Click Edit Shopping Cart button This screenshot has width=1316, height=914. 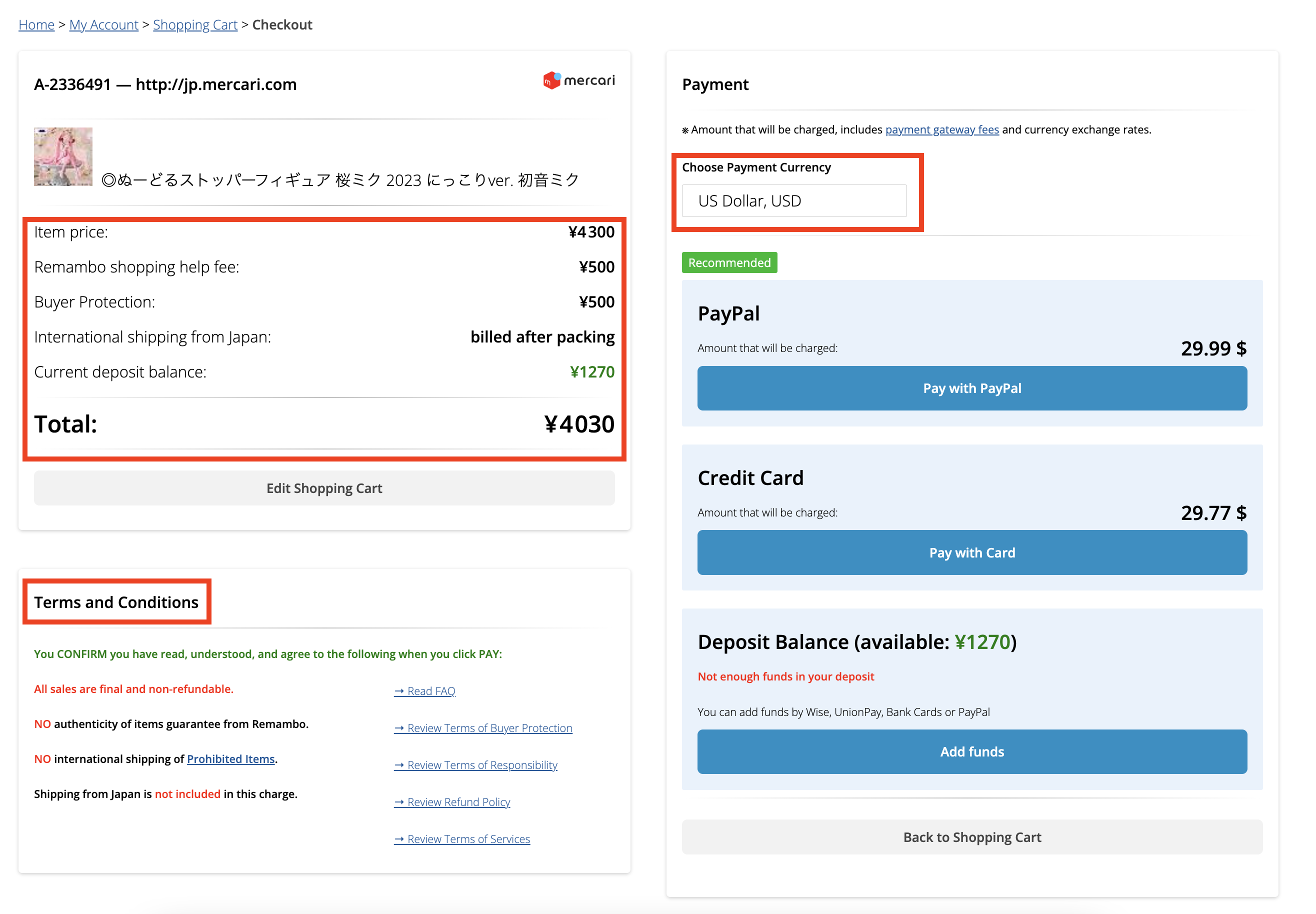[324, 488]
